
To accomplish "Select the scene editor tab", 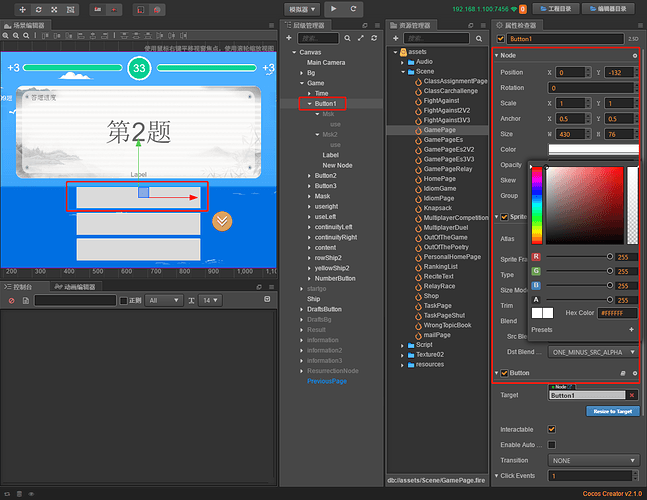I will [x=24, y=26].
